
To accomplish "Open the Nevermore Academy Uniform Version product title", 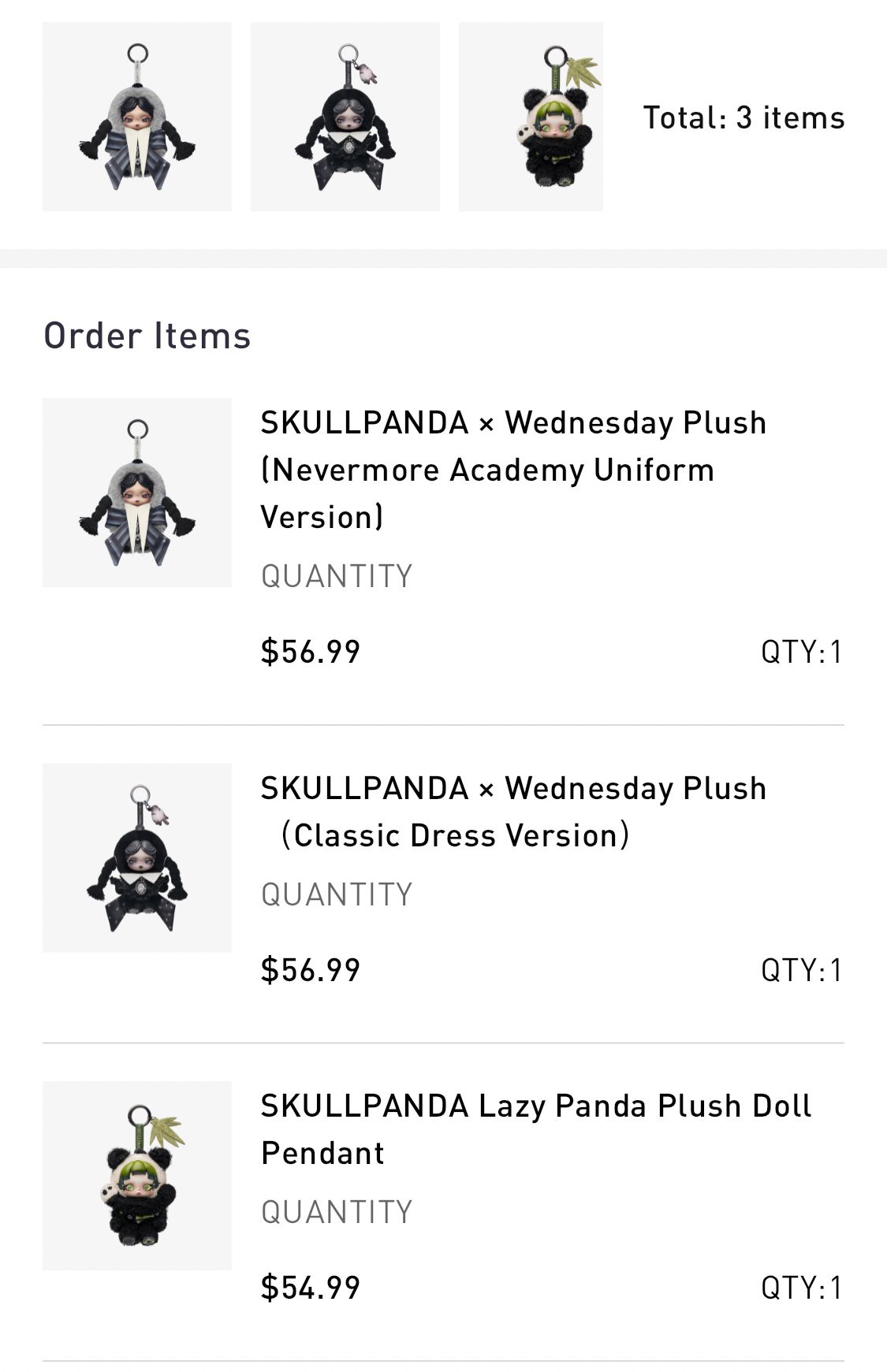I will click(x=512, y=470).
